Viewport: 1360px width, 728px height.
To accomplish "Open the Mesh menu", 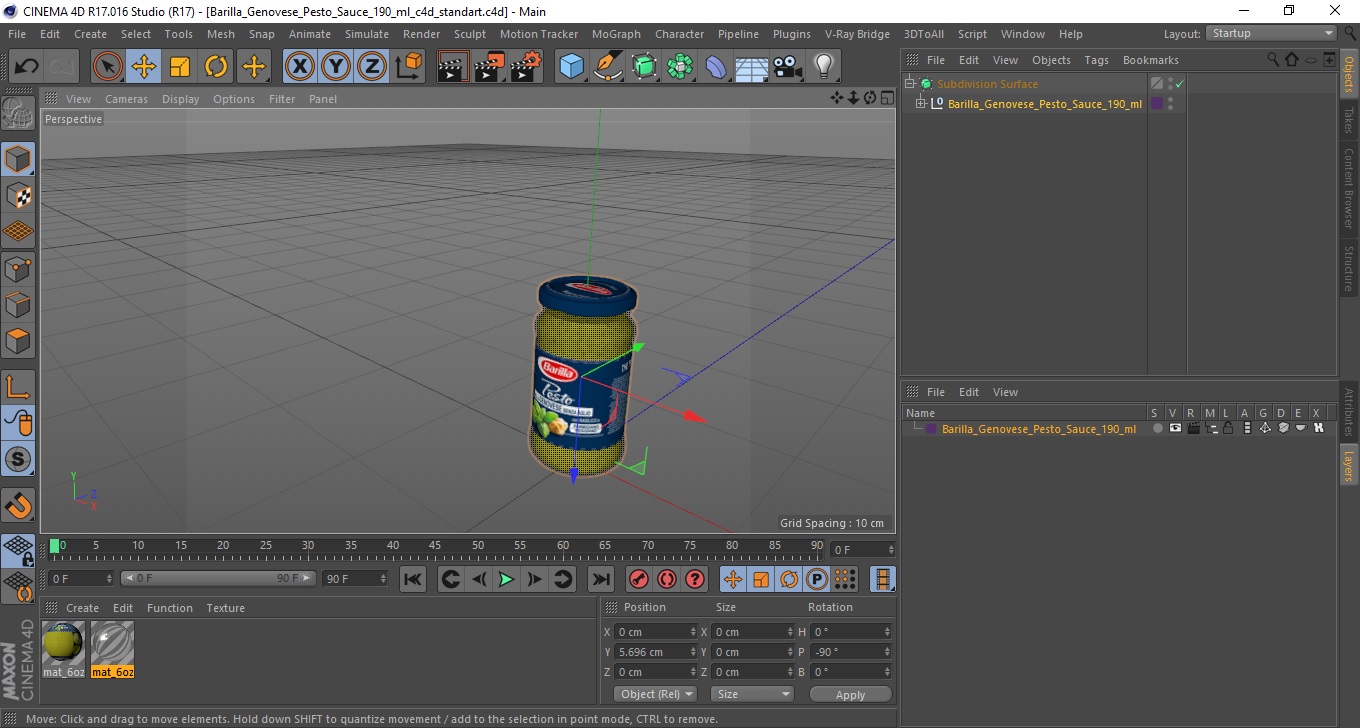I will point(220,34).
